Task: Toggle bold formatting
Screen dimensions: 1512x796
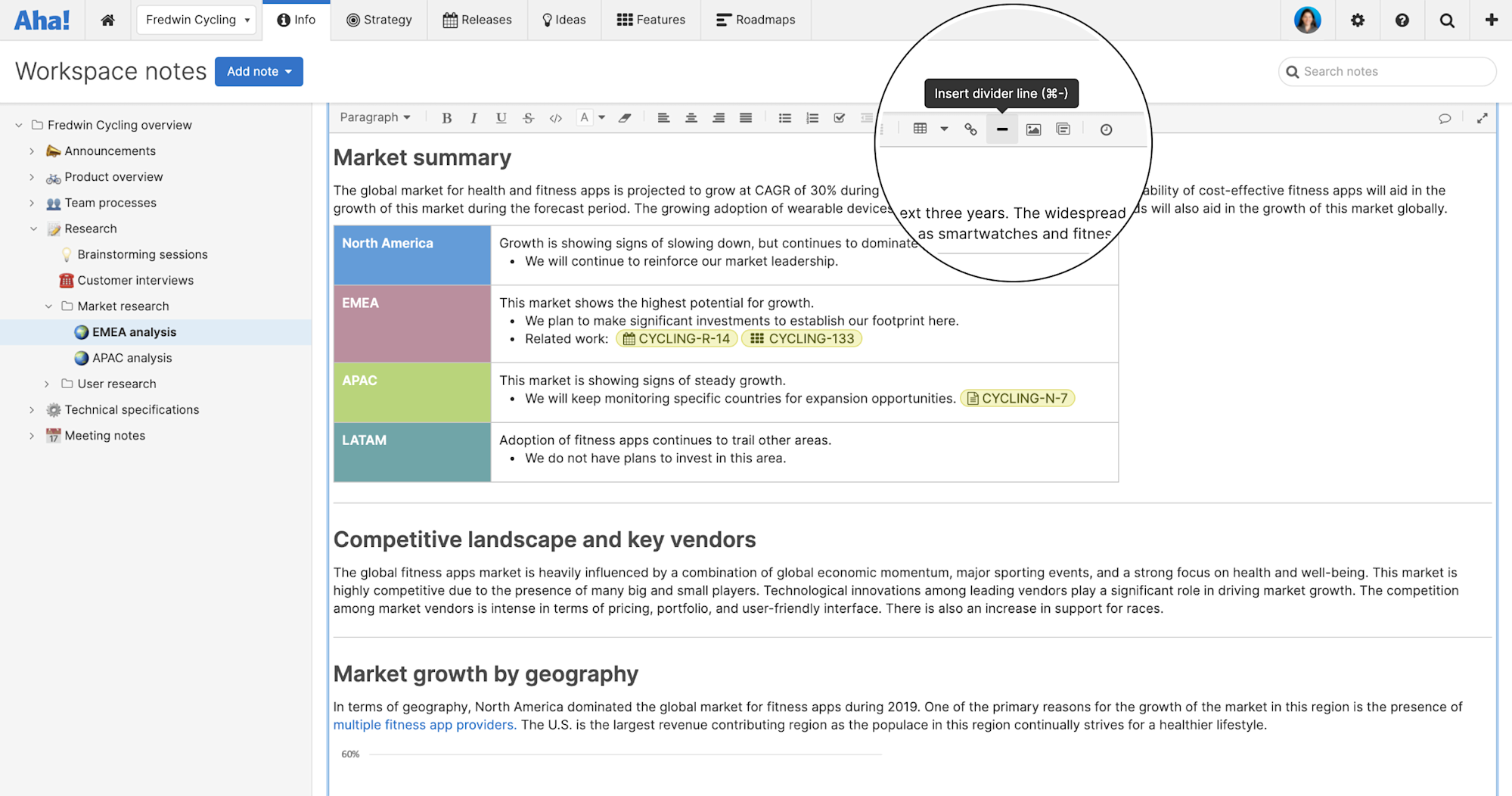Action: pyautogui.click(x=446, y=117)
